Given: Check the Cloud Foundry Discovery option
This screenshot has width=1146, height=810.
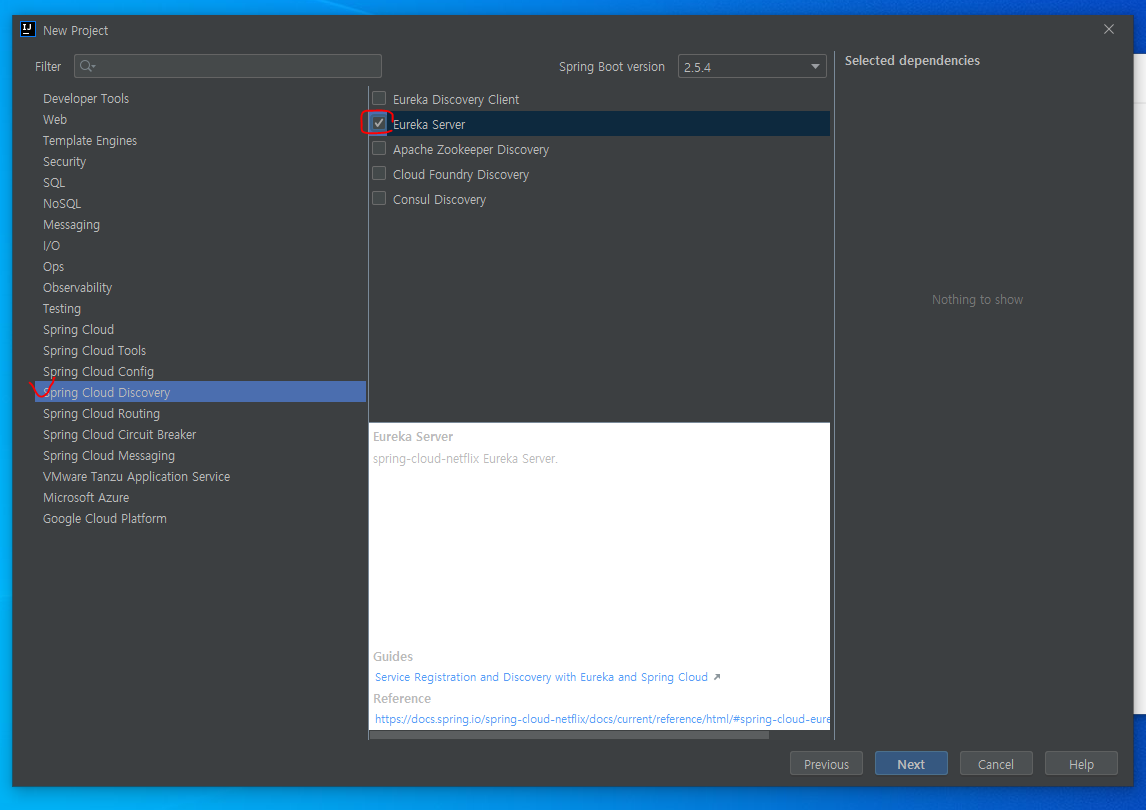Looking at the screenshot, I should pyautogui.click(x=379, y=173).
